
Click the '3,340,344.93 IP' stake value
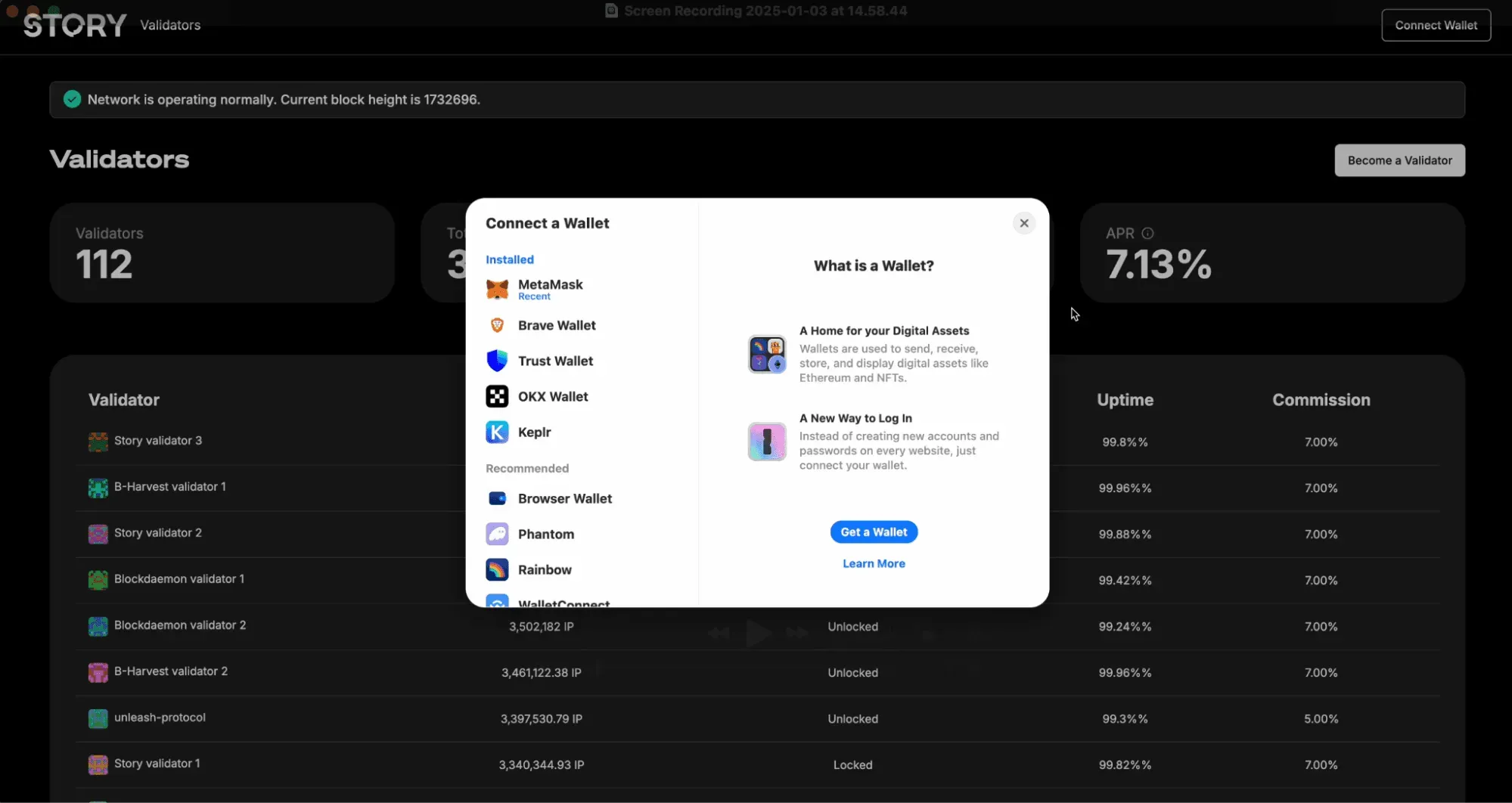coord(542,765)
